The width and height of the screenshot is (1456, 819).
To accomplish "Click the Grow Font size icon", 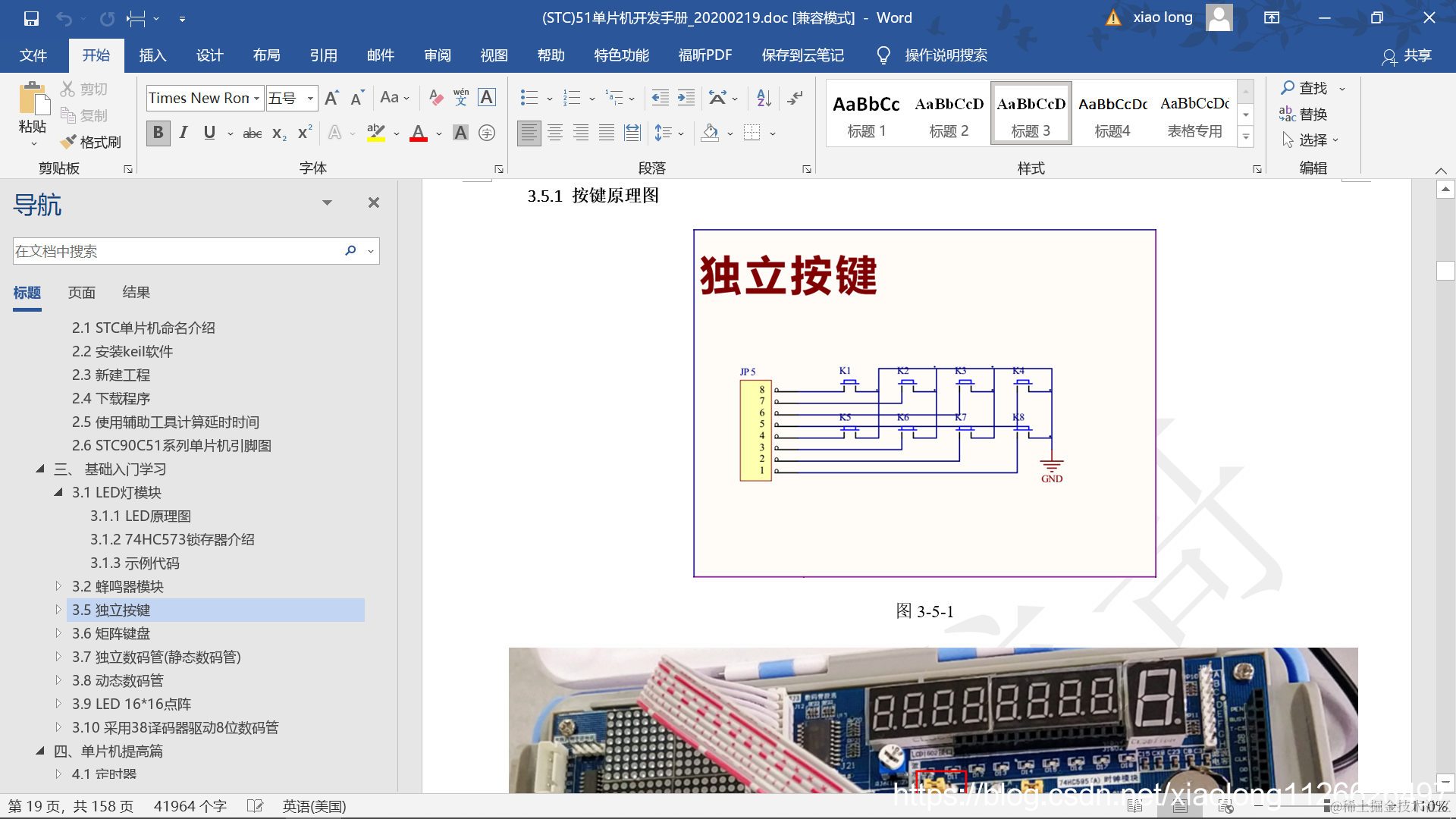I will 331,98.
